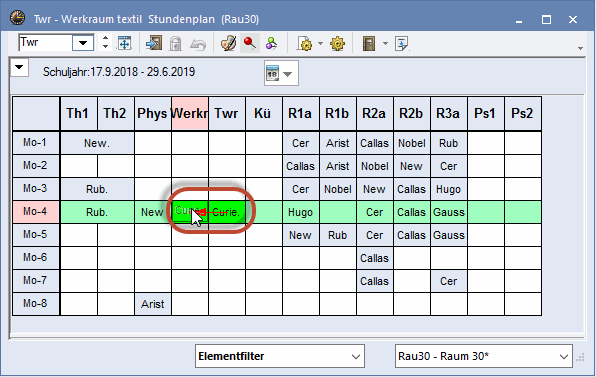The height and width of the screenshot is (377, 596).
Task: Click the highlighted Mo-4 row header
Action: pos(35,211)
